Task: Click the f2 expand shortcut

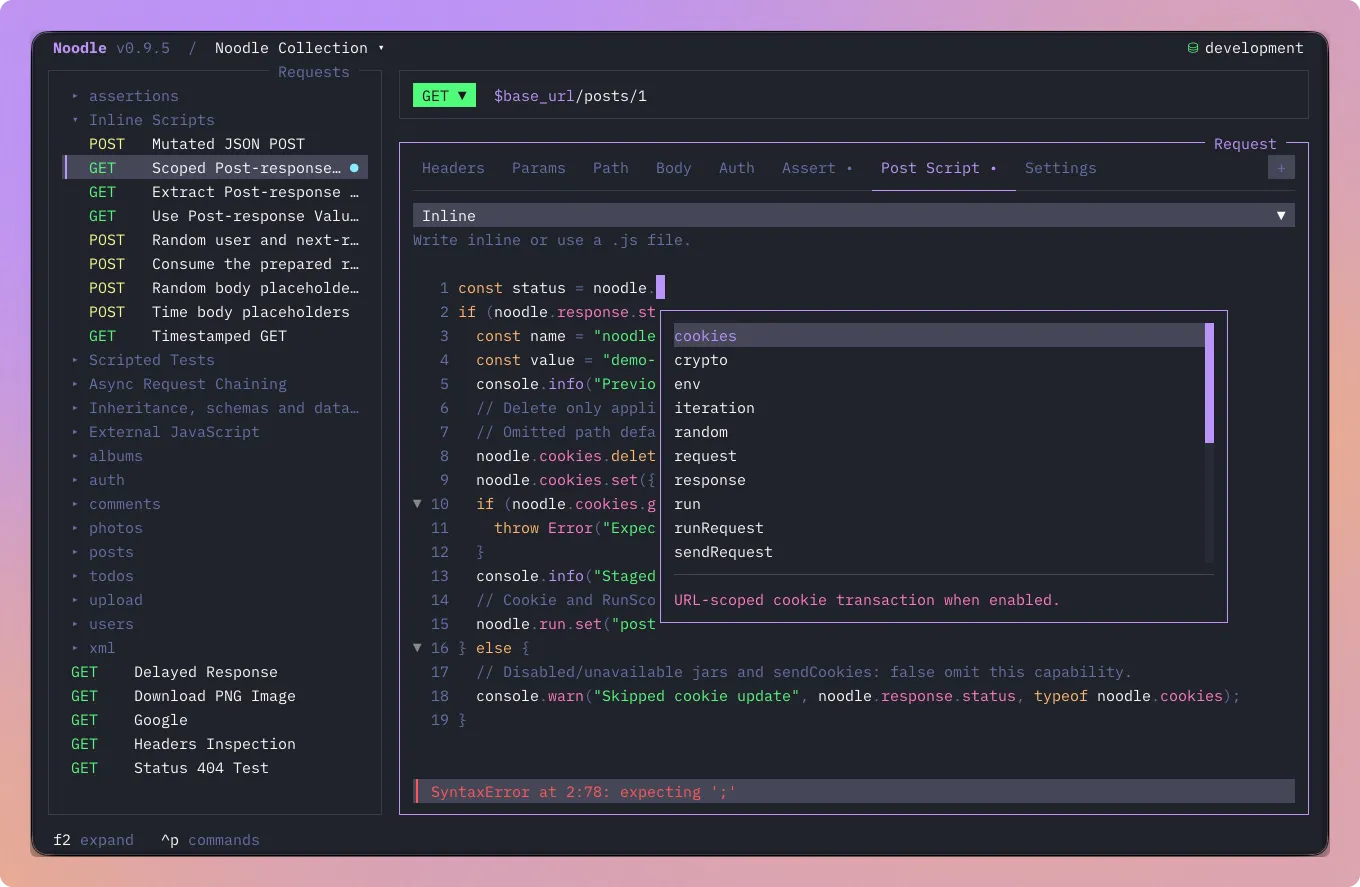Action: point(93,840)
